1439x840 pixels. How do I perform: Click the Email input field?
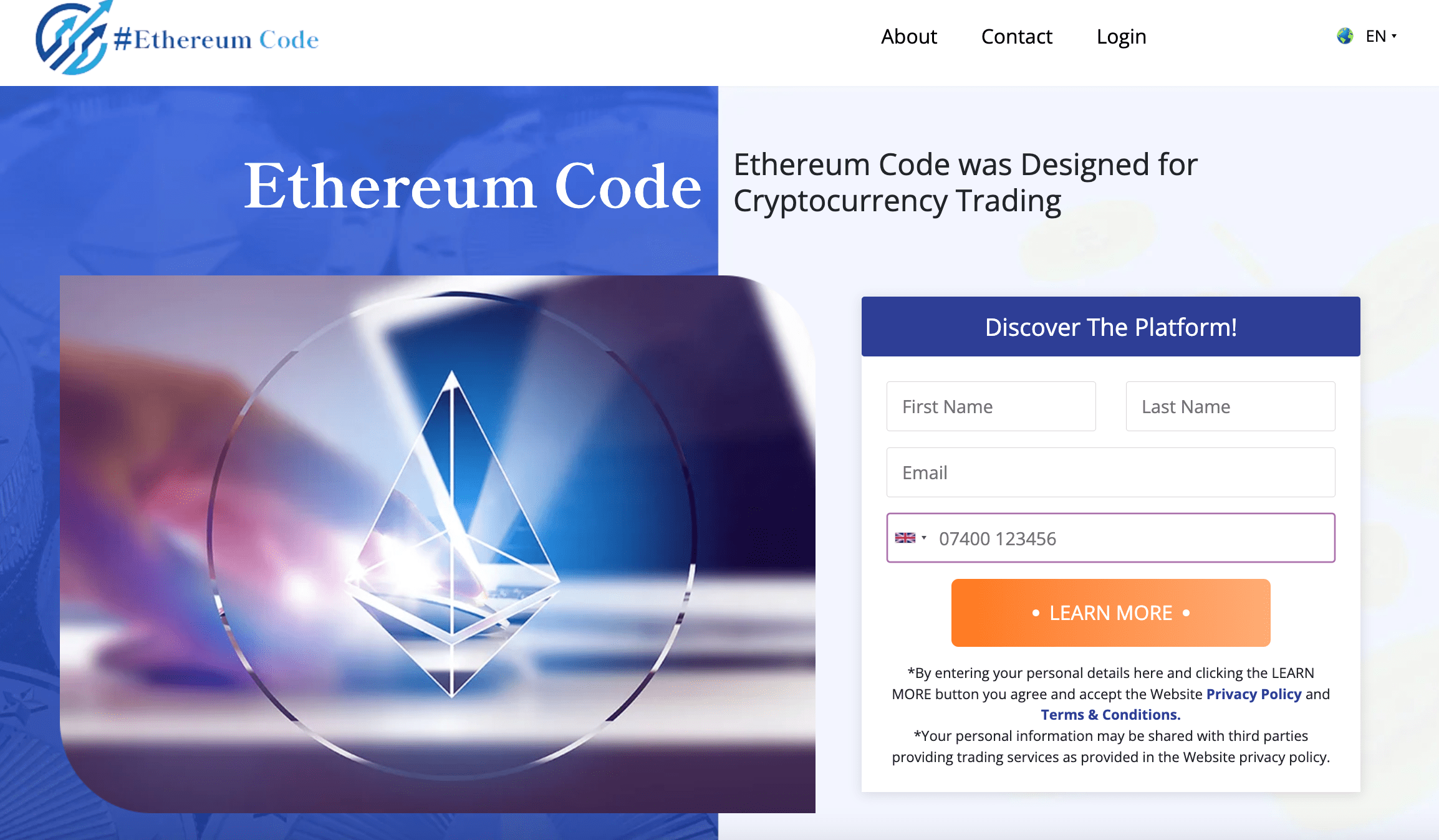(1111, 472)
